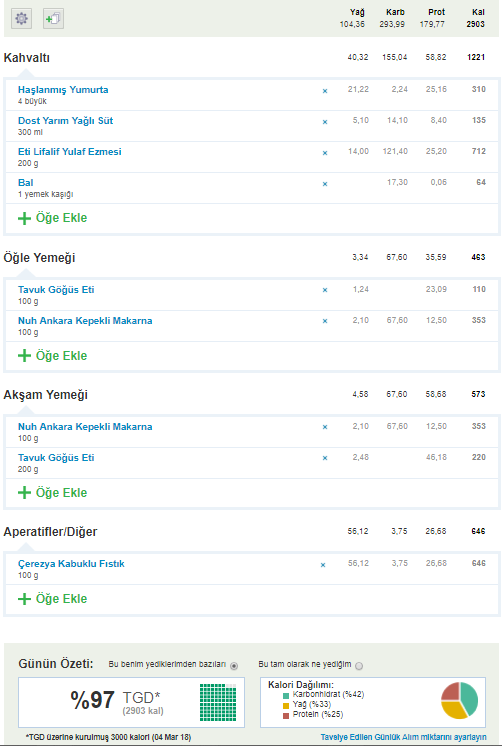Select 'Bu tam olarak ne yediğim' radio button

tap(359, 666)
